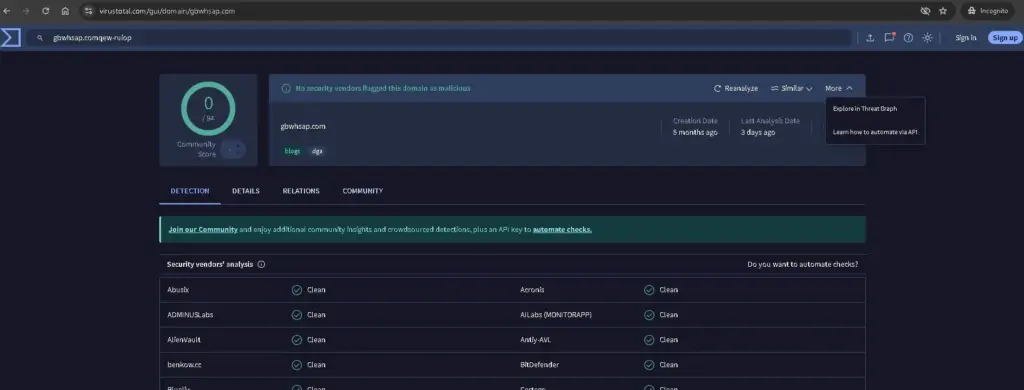Screen dimensions: 1024x390
Task: Go back with browser back arrow
Action: (7, 11)
